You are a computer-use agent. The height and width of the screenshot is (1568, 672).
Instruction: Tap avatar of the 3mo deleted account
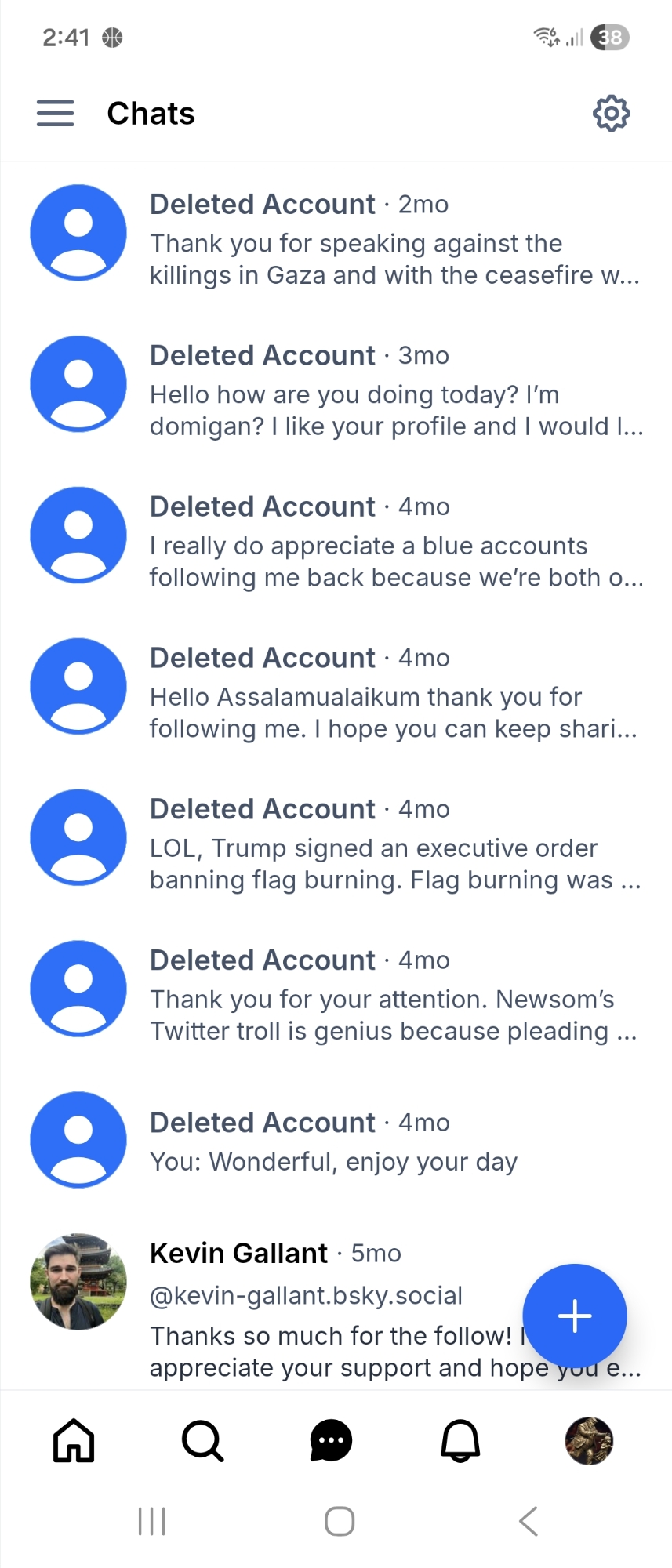[78, 384]
